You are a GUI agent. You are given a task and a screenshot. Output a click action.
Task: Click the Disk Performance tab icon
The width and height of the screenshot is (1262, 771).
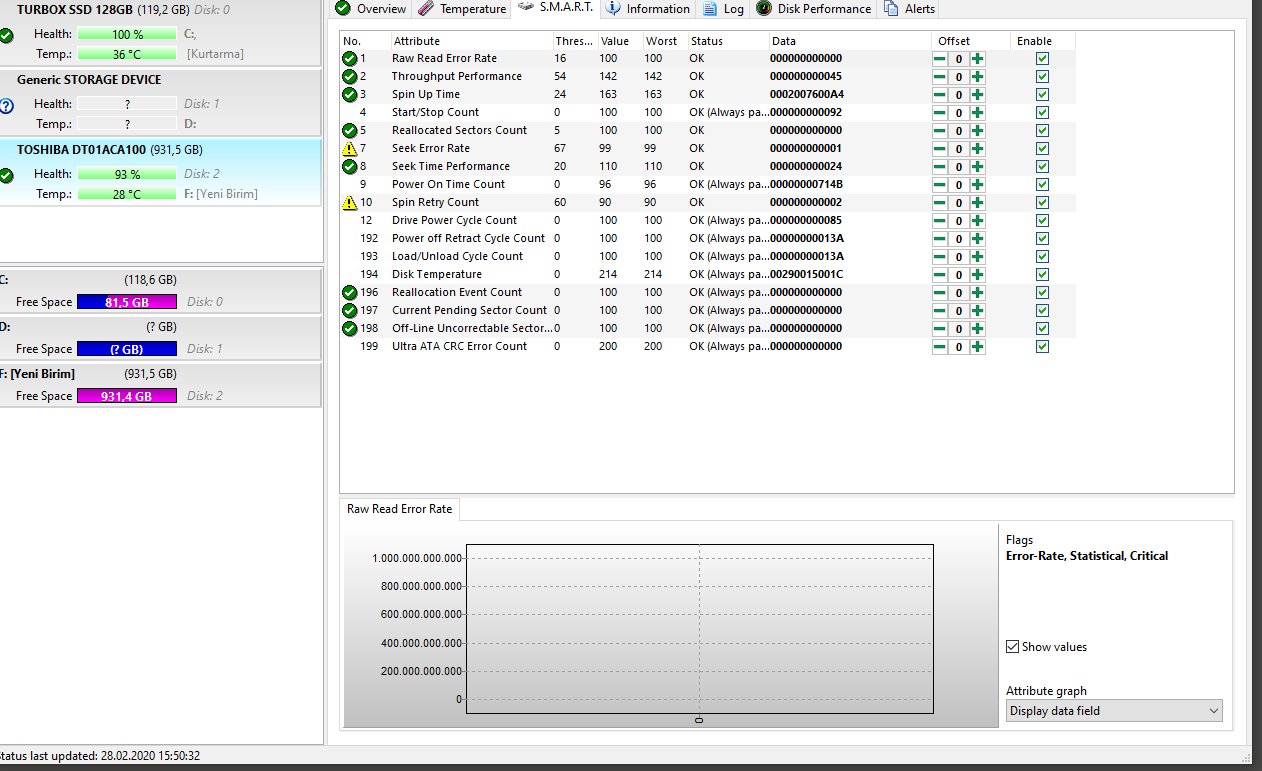pos(764,8)
